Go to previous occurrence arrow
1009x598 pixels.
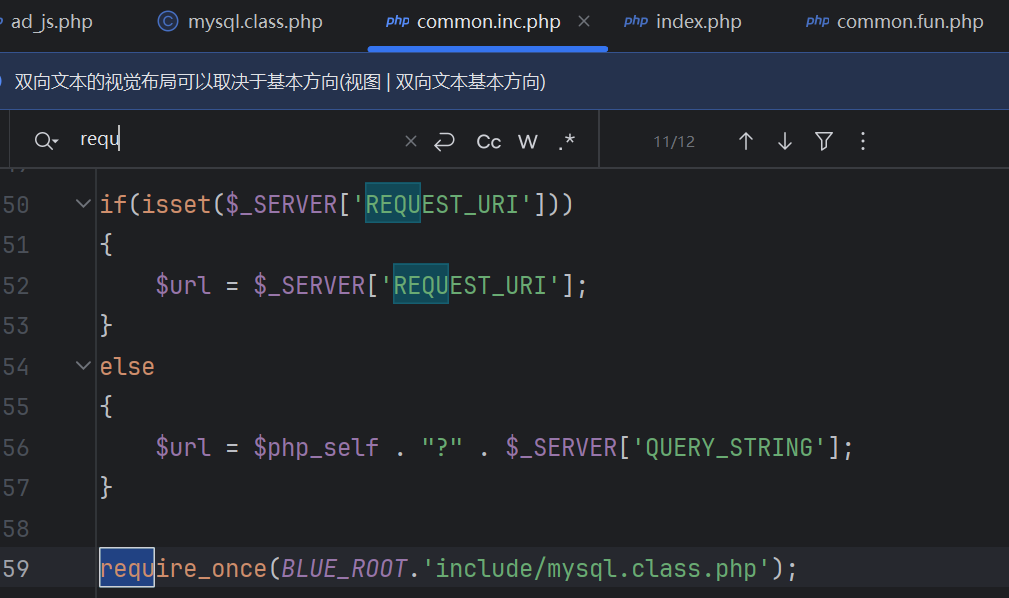click(x=745, y=141)
